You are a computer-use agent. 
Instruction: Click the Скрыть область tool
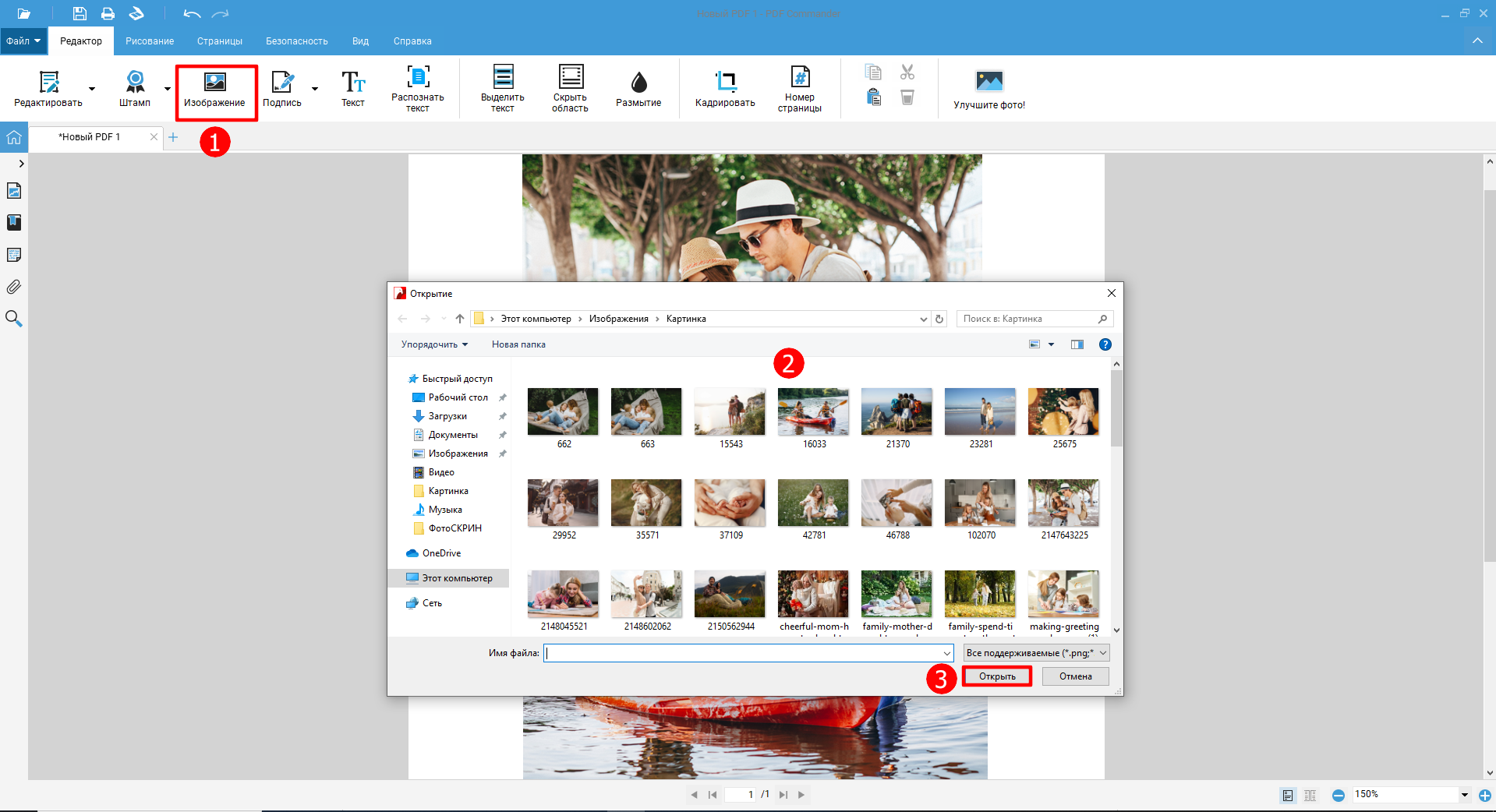[570, 89]
